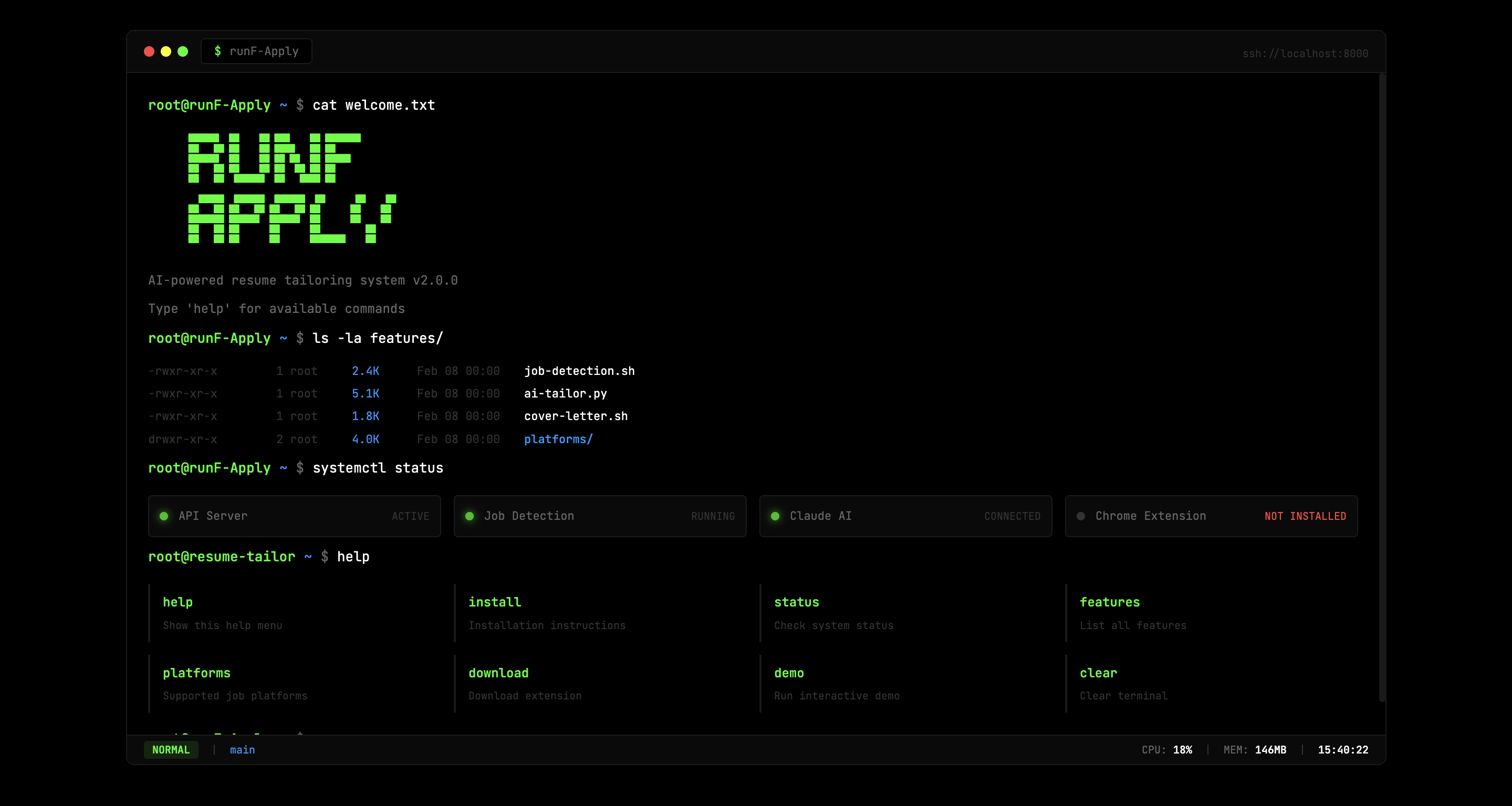Click the terminal vertical scrollbar
Image resolution: width=1512 pixels, height=806 pixels.
point(1382,388)
